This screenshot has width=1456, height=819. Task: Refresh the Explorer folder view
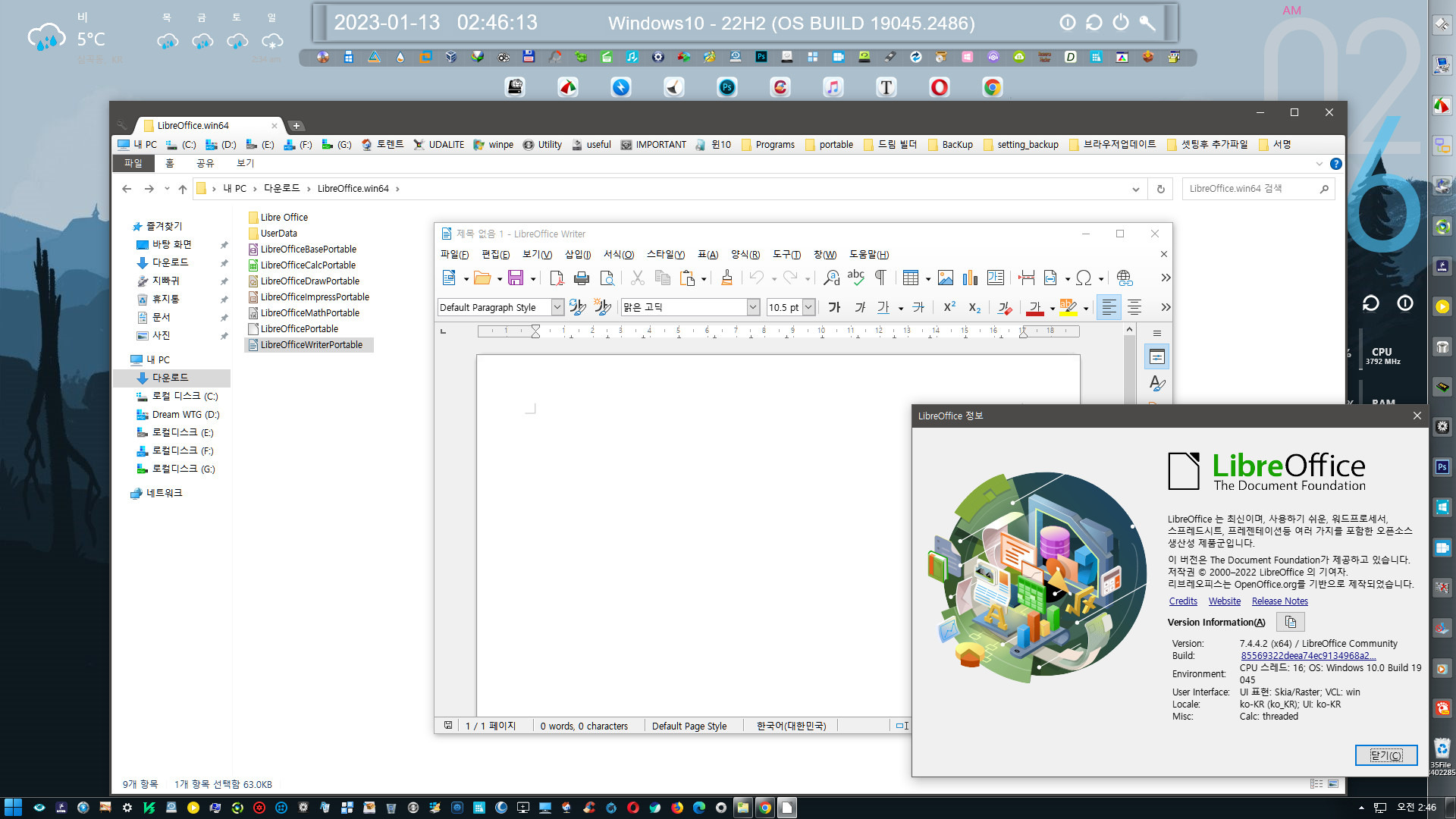(x=1160, y=189)
